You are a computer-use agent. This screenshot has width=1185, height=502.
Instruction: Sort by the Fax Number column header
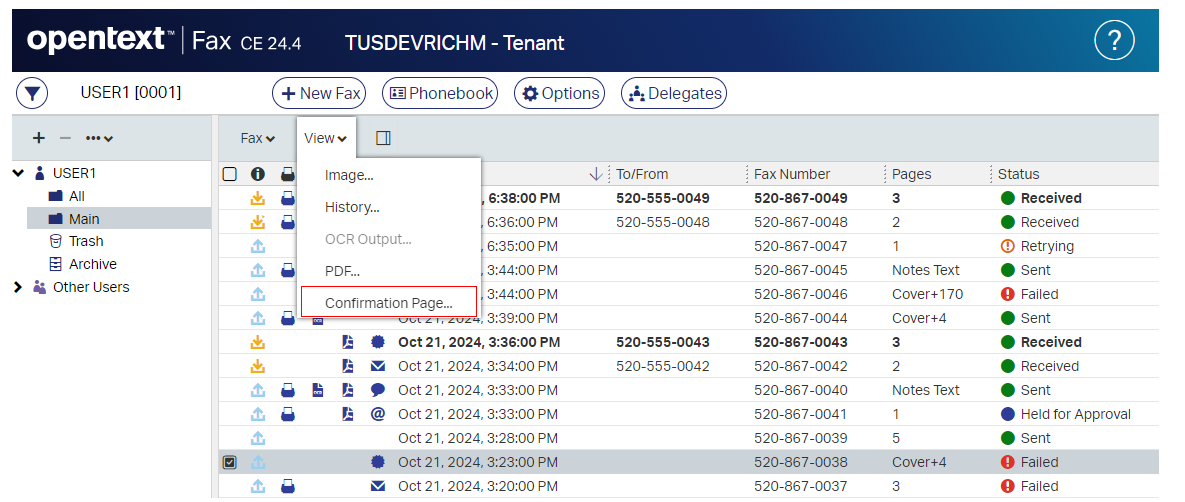tap(792, 174)
